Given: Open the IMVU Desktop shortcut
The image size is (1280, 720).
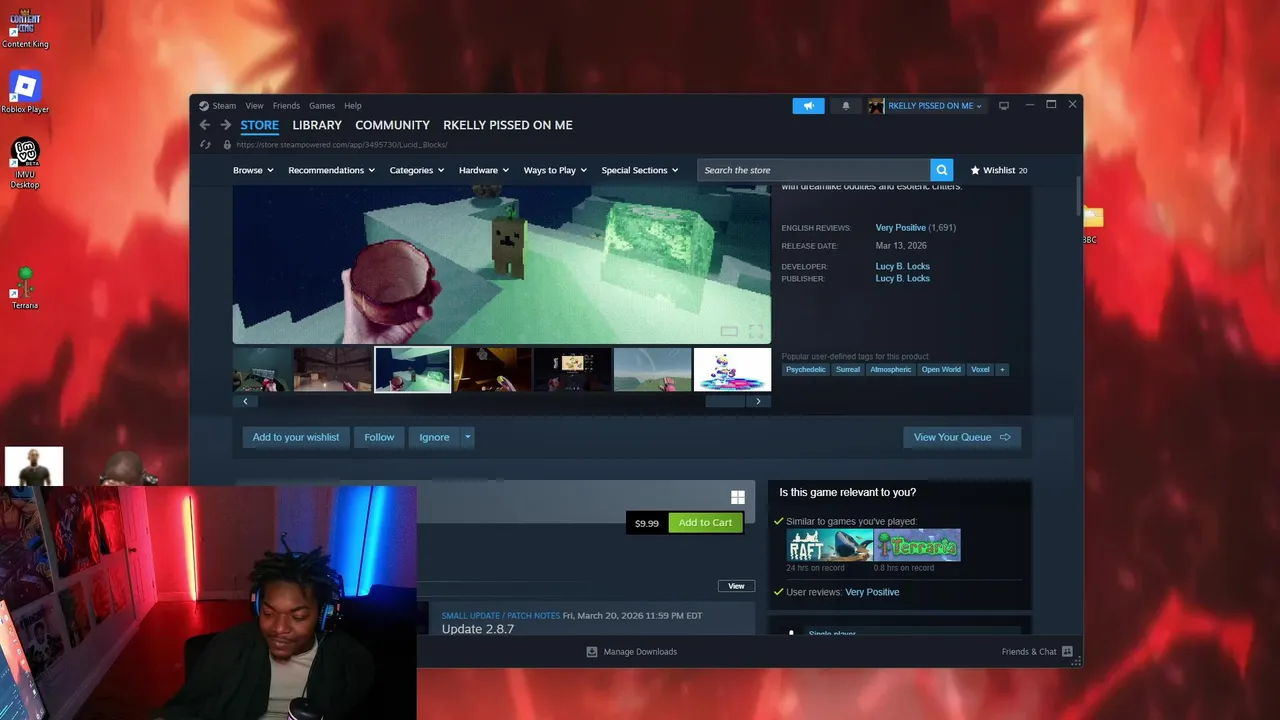Looking at the screenshot, I should tap(25, 163).
